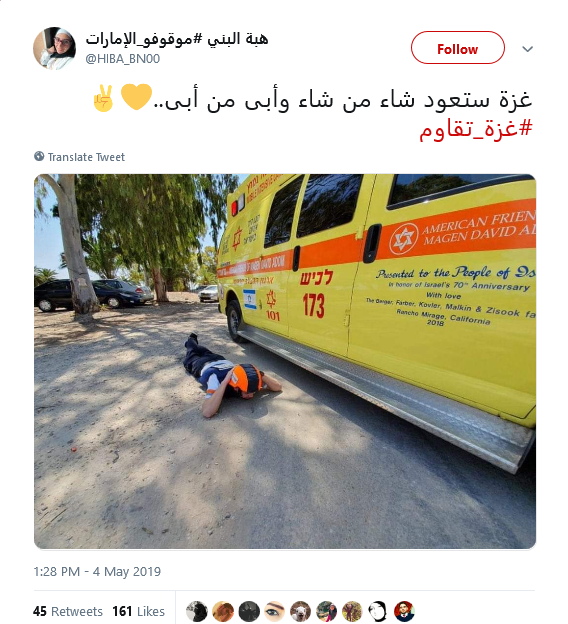Open the eye close-up liker avatar
Screen dimensions: 568x624
275,611
